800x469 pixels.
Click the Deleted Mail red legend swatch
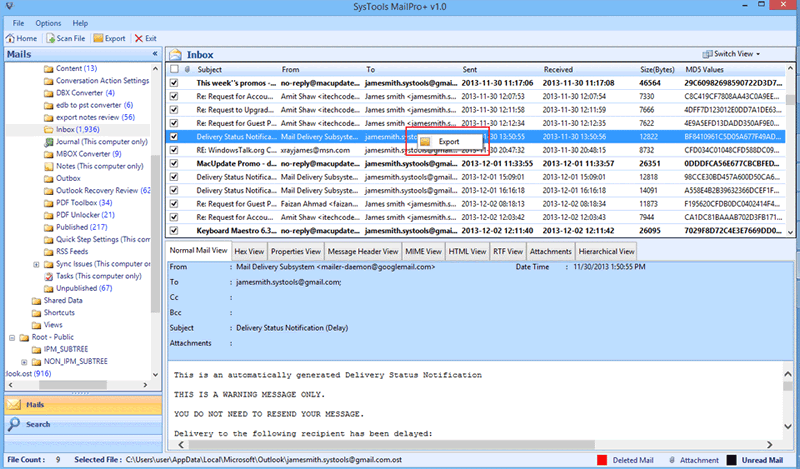click(602, 460)
